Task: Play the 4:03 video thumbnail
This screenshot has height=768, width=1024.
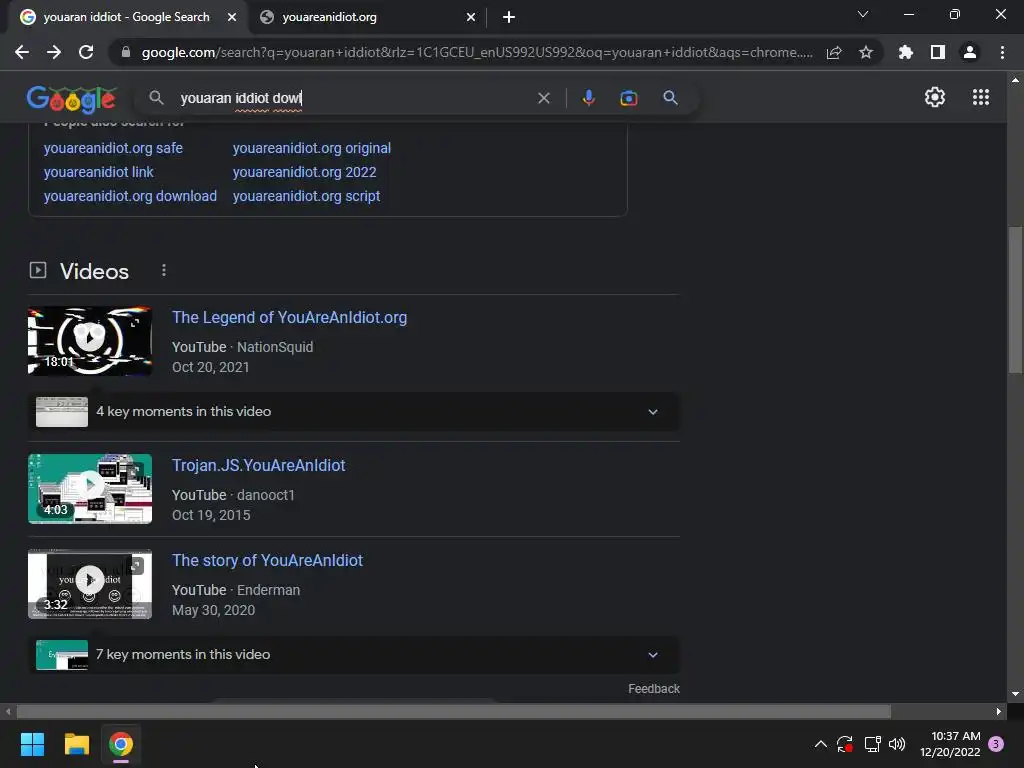Action: pos(89,488)
